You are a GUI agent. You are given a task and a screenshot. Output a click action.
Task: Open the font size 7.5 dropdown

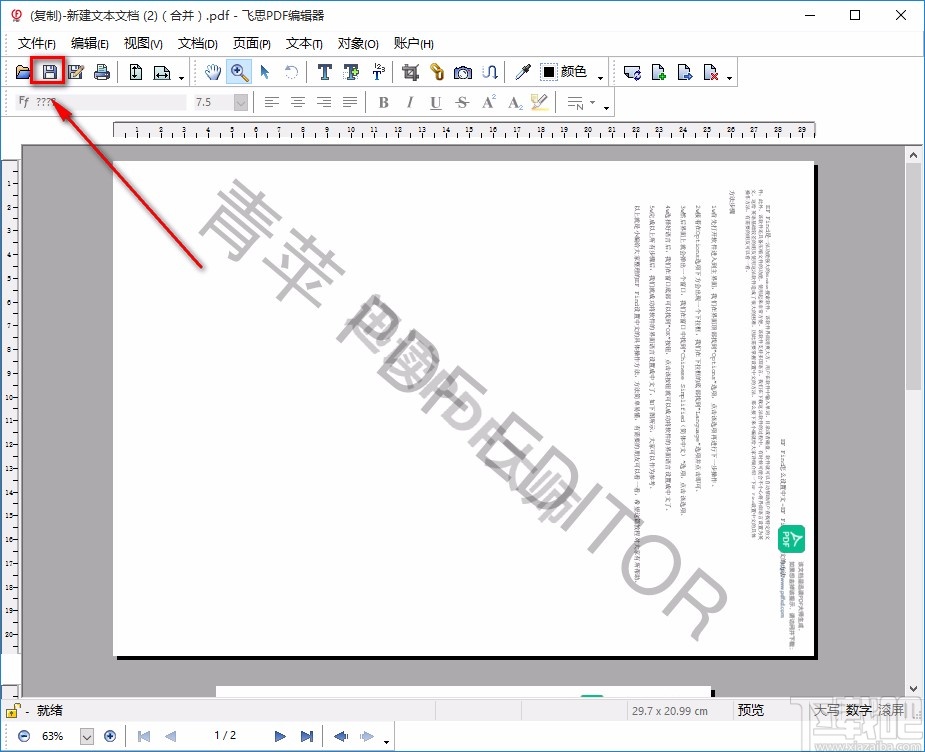(240, 103)
